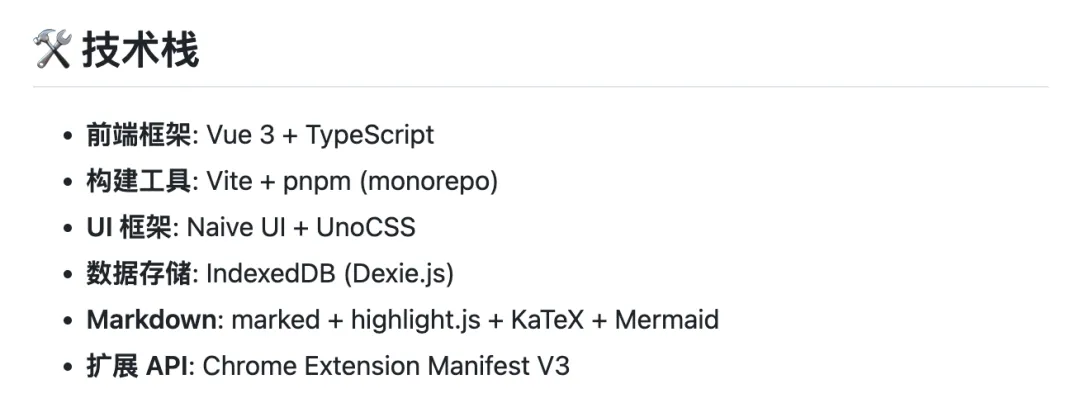This screenshot has height=403, width=1080.
Task: Select the bold 构建工具 label
Action: (138, 181)
